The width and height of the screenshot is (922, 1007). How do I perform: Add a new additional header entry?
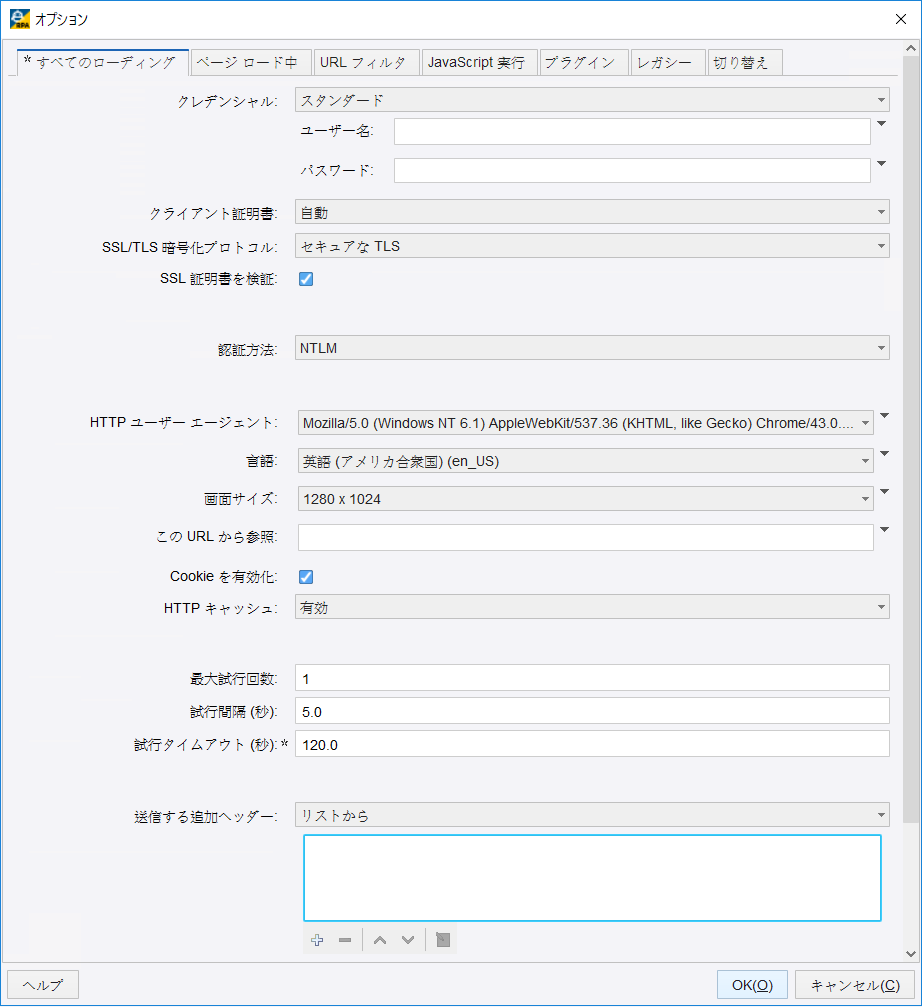pyautogui.click(x=317, y=939)
